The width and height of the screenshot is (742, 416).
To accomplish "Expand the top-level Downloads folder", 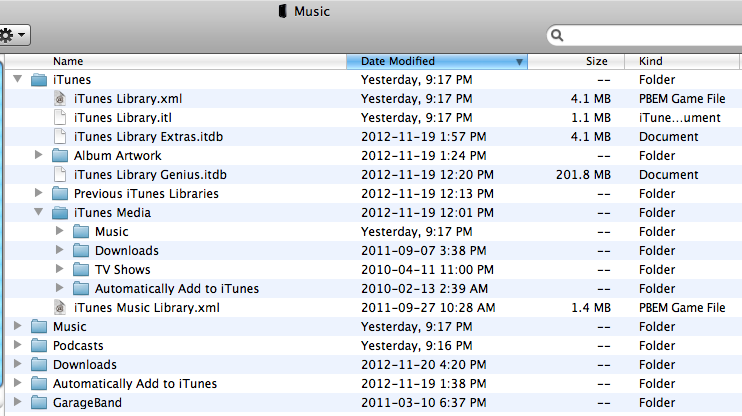I will (x=18, y=363).
